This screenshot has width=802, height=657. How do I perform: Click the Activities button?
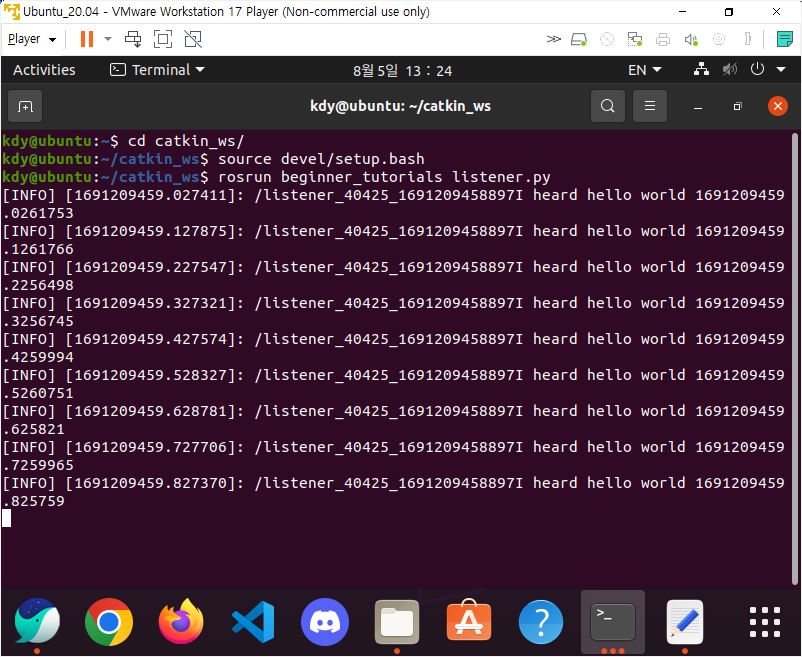pyautogui.click(x=44, y=70)
